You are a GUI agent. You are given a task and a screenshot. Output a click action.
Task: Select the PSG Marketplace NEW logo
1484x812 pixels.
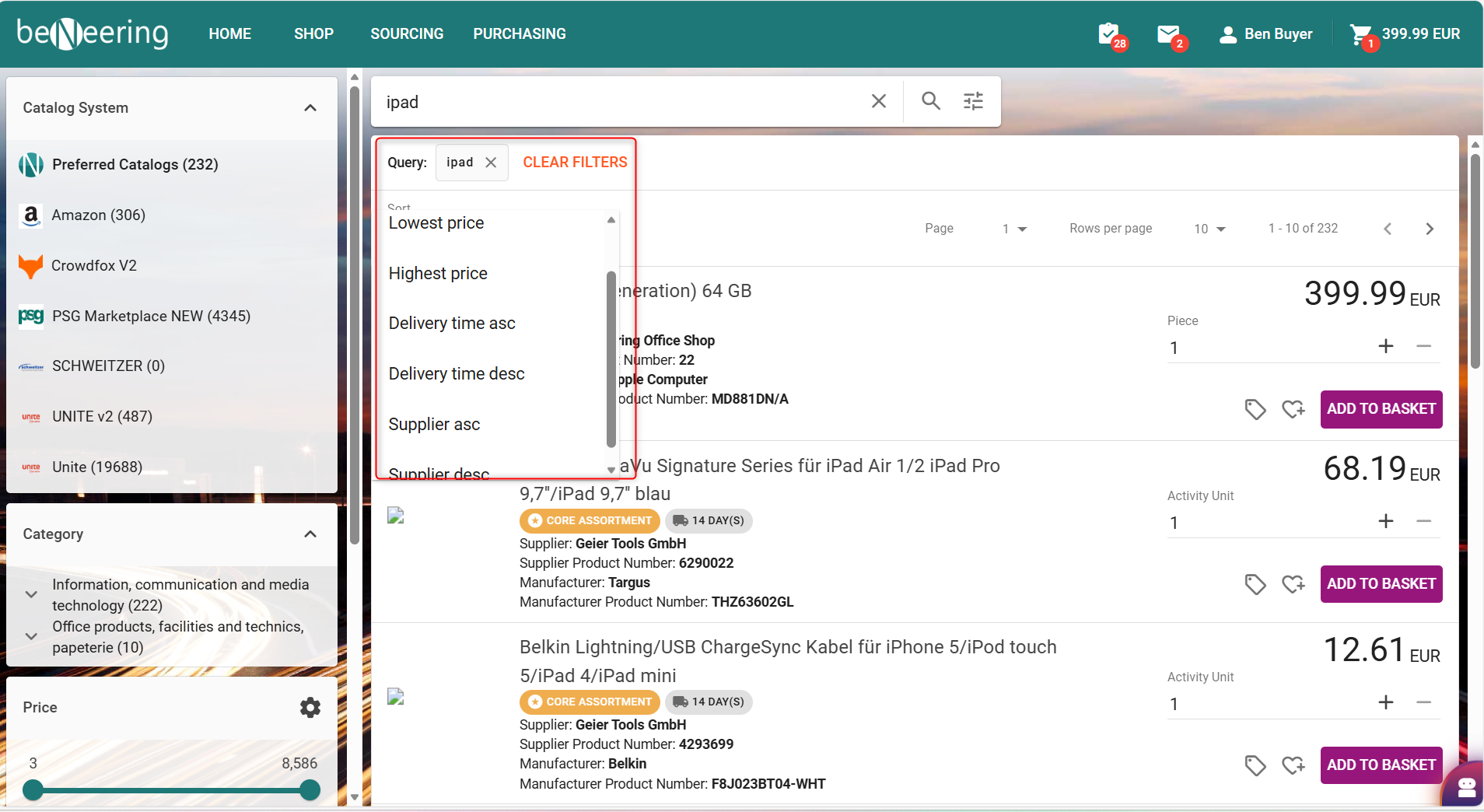(31, 317)
